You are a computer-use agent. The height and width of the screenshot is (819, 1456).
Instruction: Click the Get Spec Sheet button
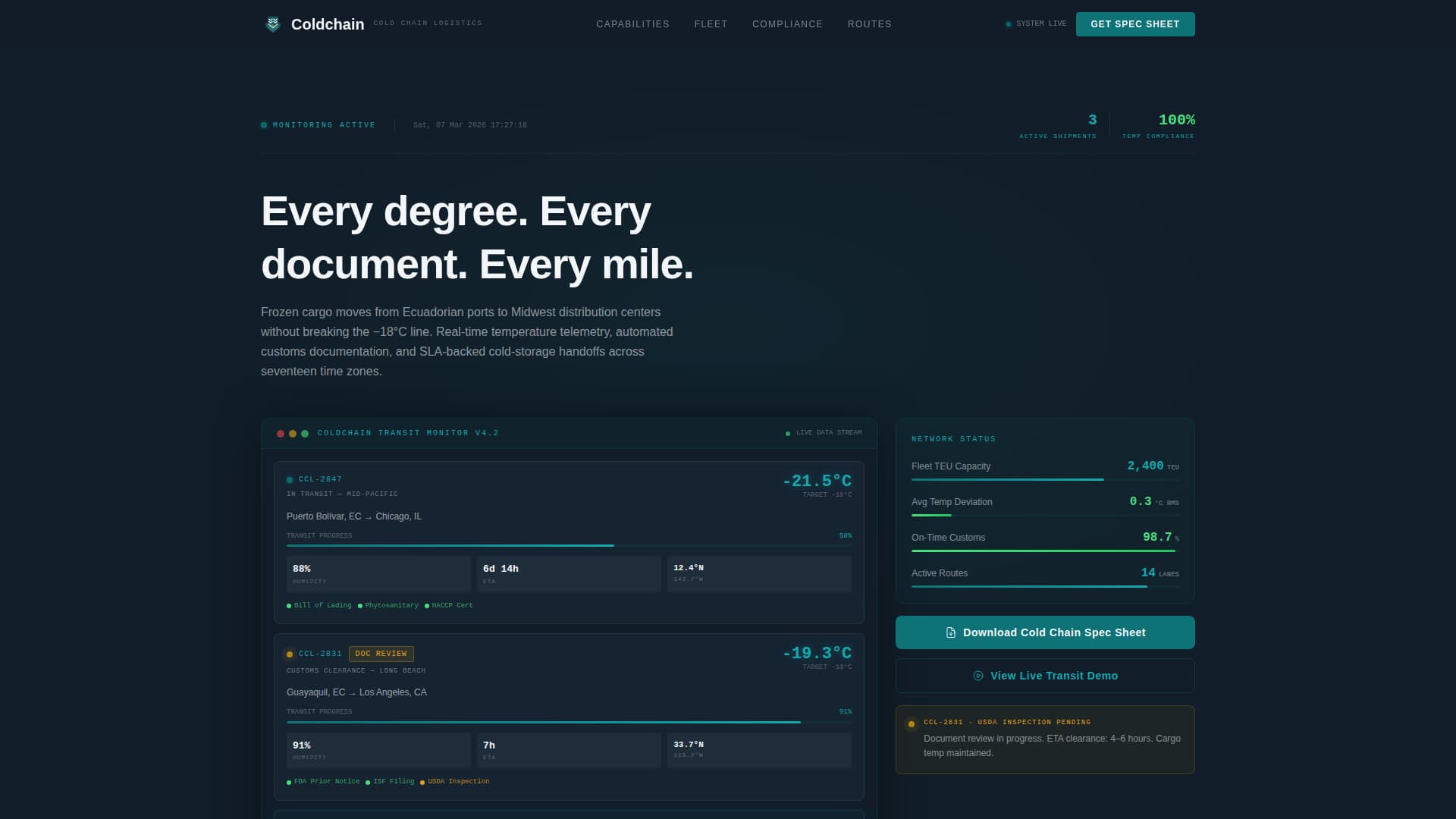point(1135,24)
